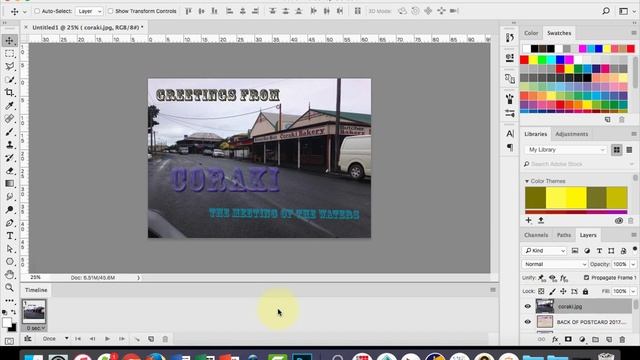Screen dimensions: 640x360
Task: Open the Once looping options dropdown
Action: tap(56, 339)
